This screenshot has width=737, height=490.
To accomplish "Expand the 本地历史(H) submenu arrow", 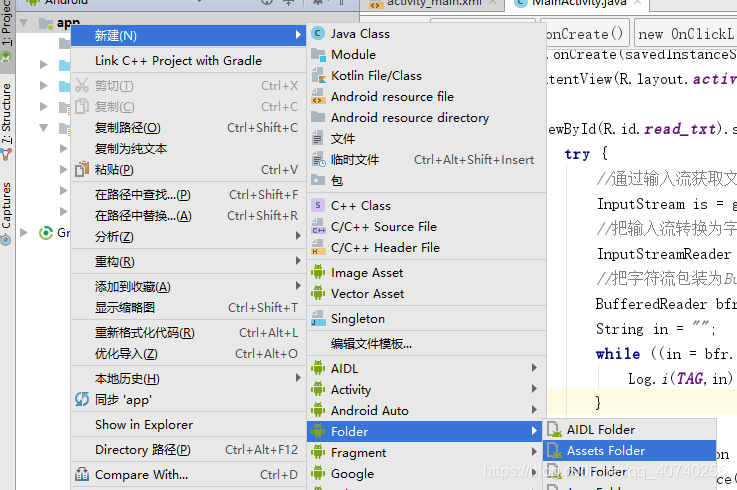I will pyautogui.click(x=298, y=378).
